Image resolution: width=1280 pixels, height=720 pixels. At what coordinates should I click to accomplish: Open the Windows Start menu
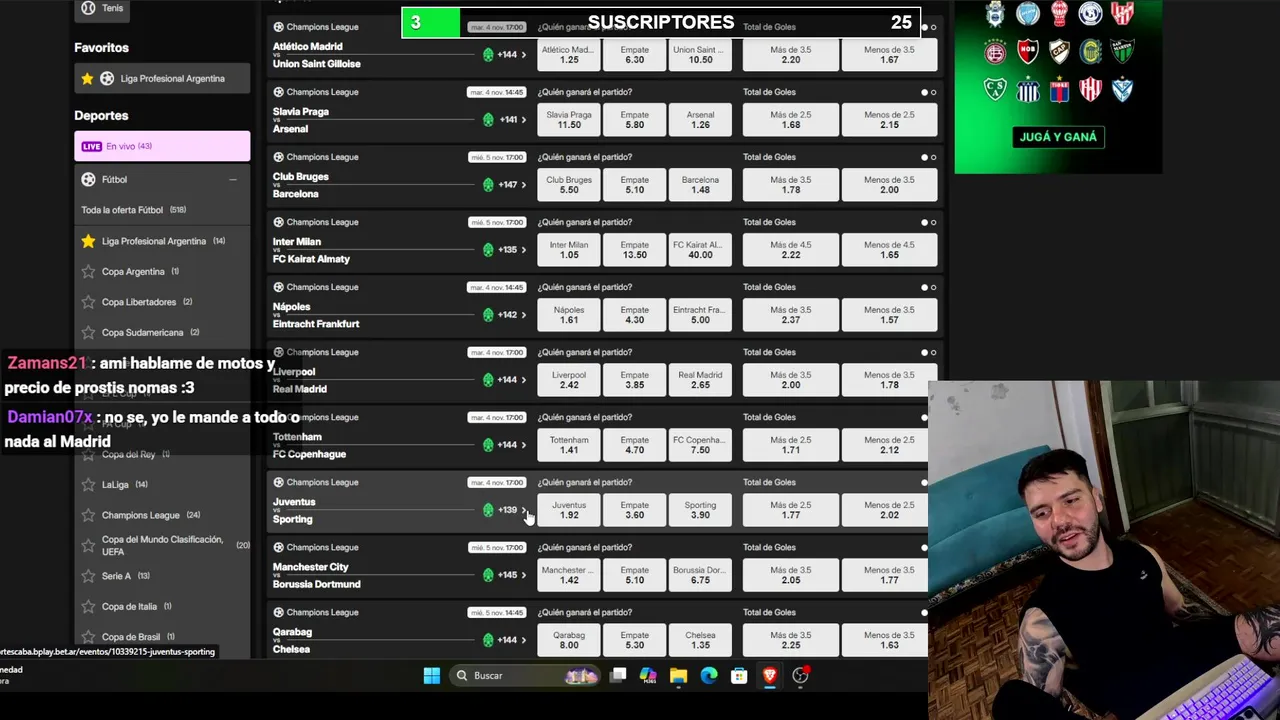432,676
